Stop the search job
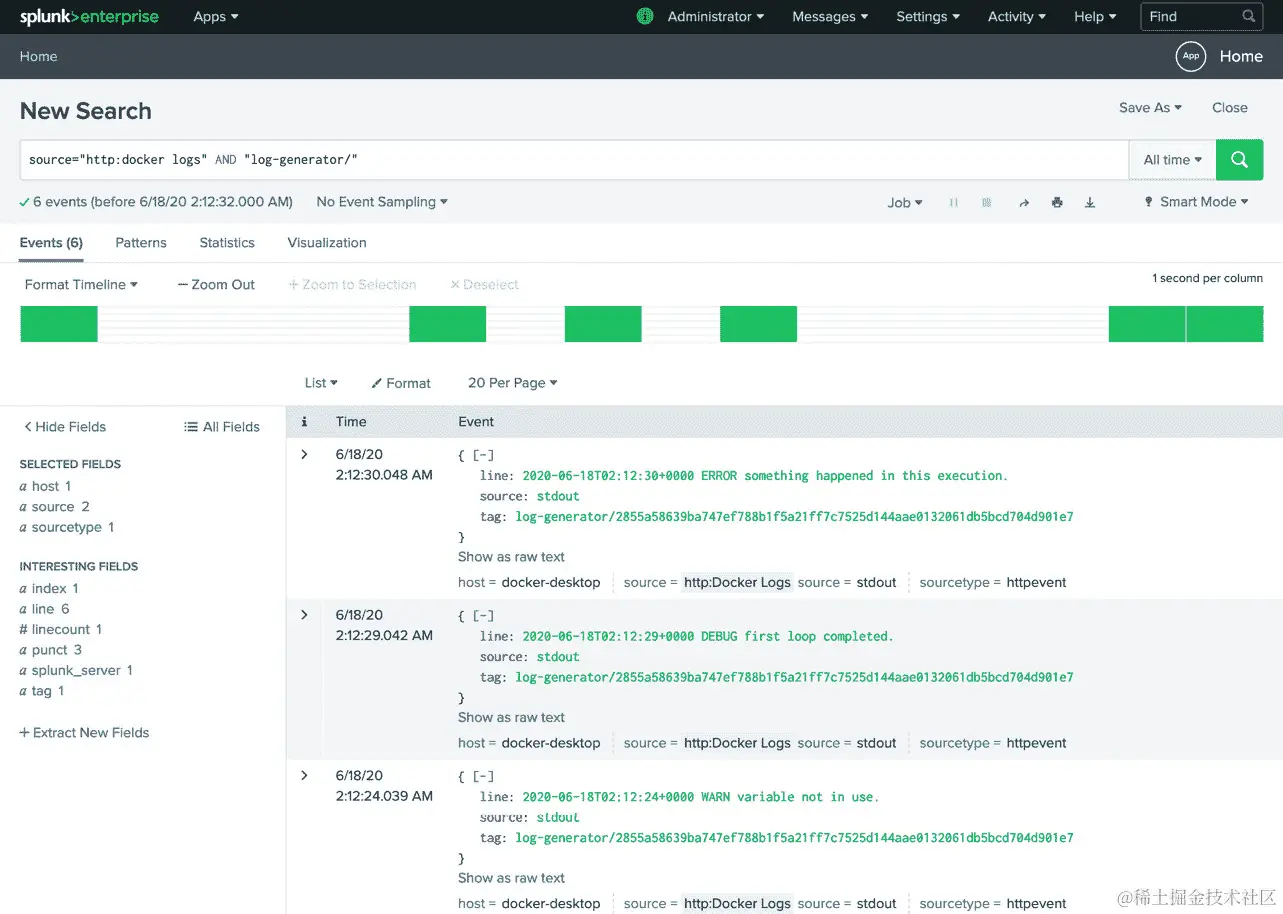 [986, 202]
